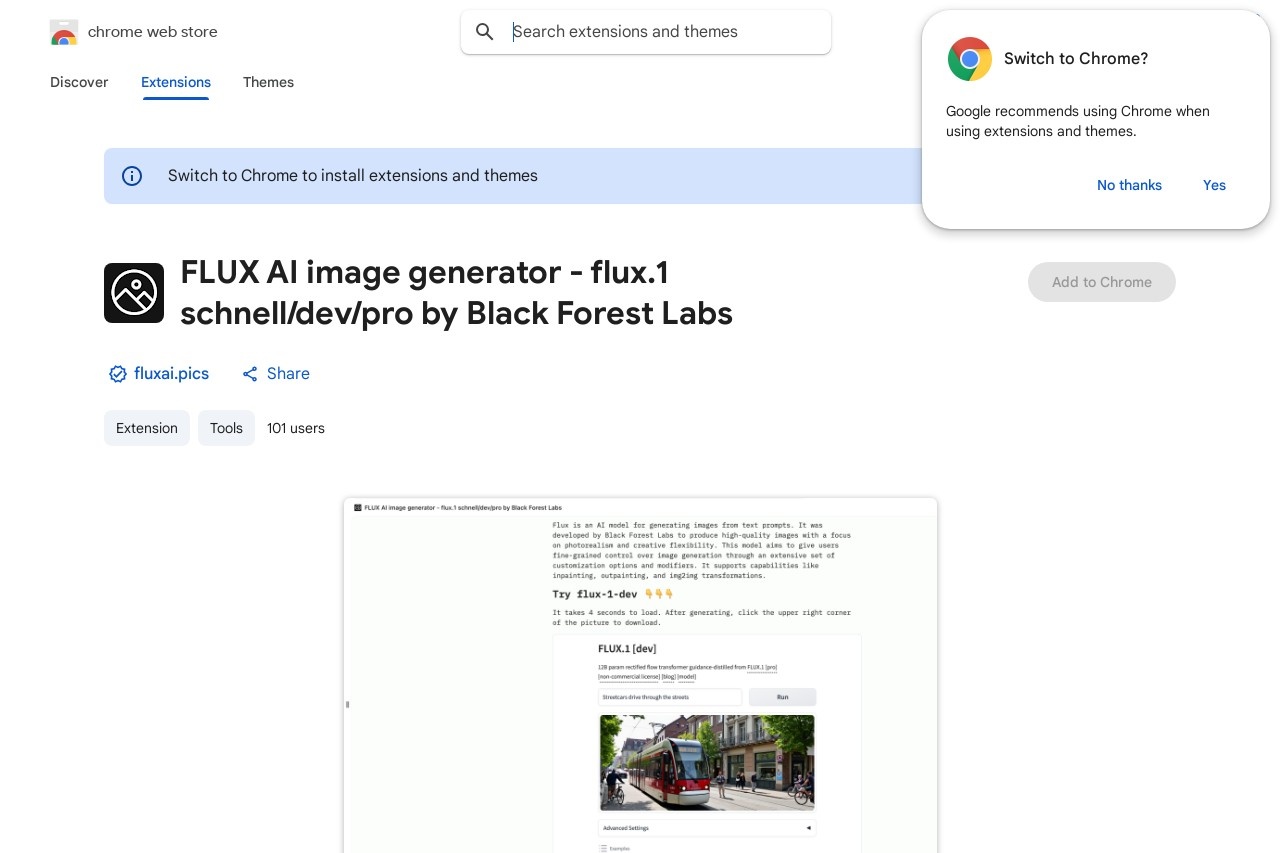This screenshot has height=853, width=1280.
Task: Focus the Search extensions and themes field
Action: click(646, 32)
